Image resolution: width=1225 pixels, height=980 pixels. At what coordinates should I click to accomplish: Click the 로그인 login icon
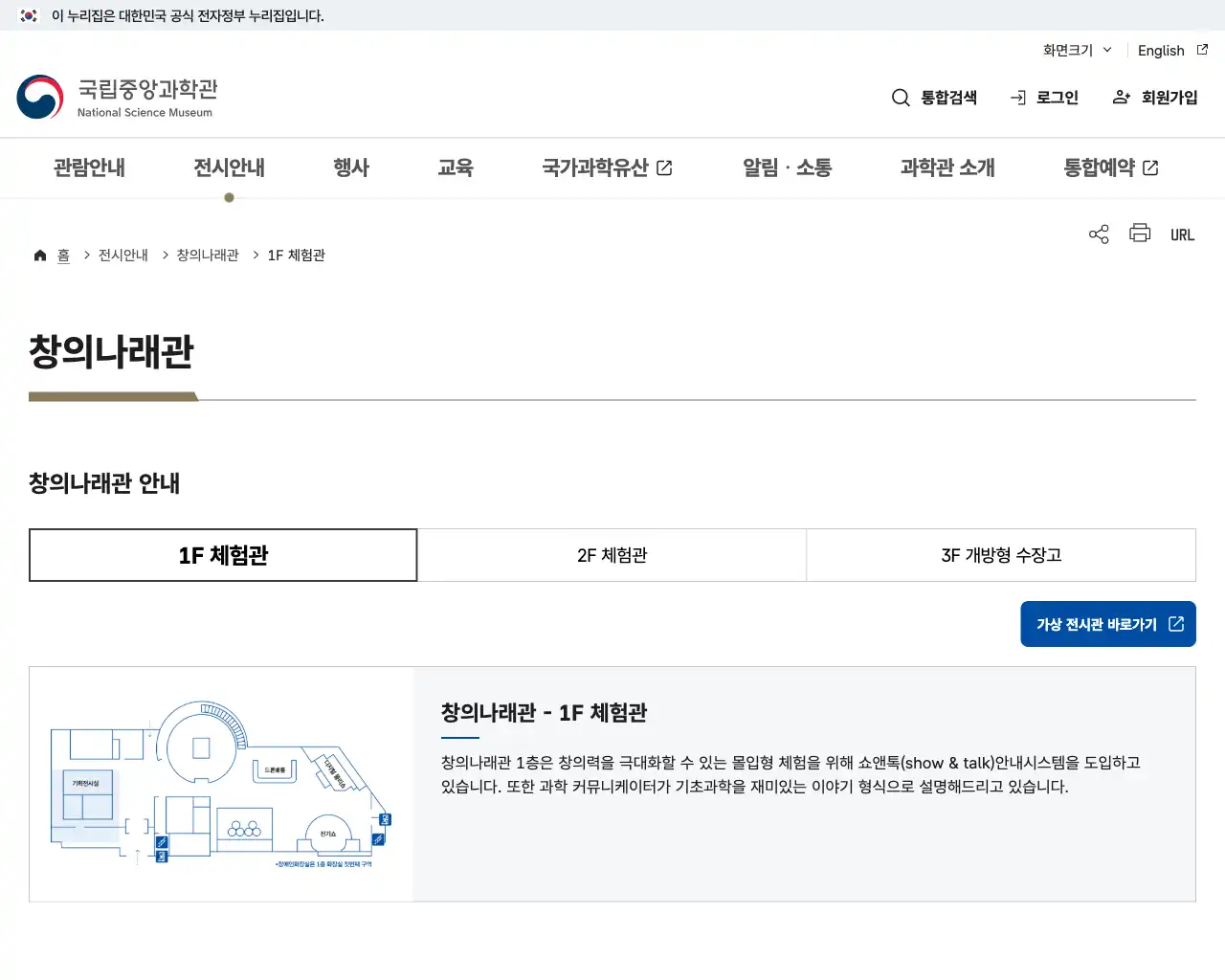1017,97
